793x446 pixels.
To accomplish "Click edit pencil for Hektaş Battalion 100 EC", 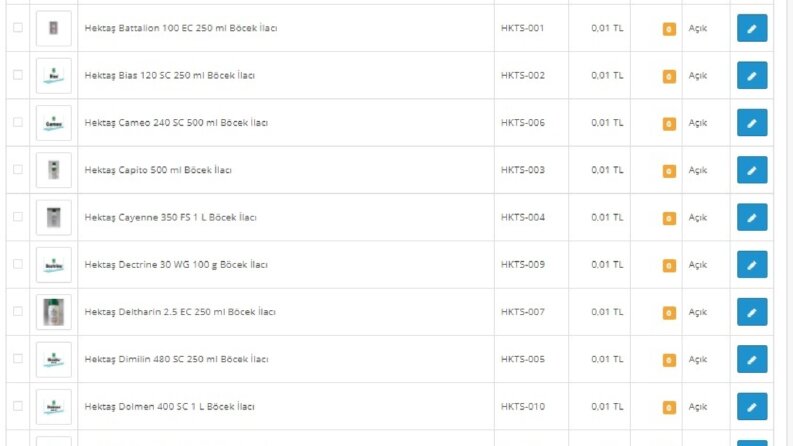I will click(752, 28).
